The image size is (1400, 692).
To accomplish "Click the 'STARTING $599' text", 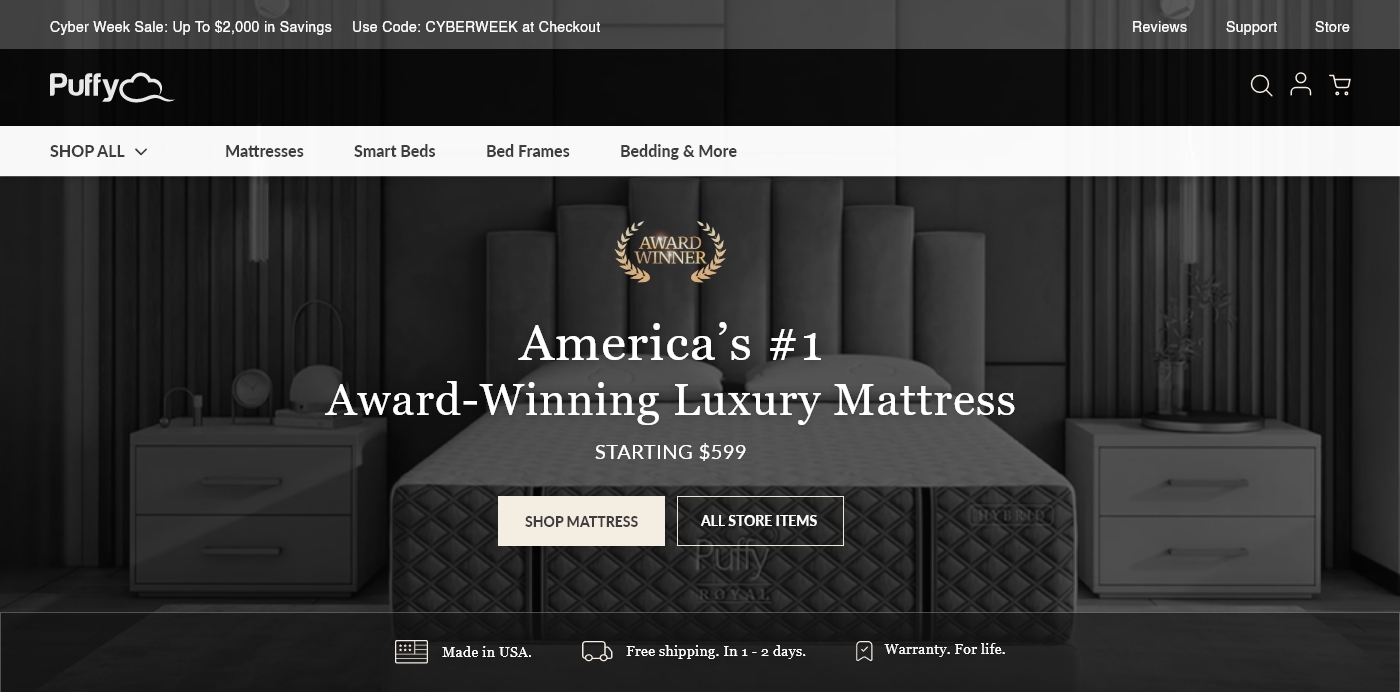I will pyautogui.click(x=670, y=452).
